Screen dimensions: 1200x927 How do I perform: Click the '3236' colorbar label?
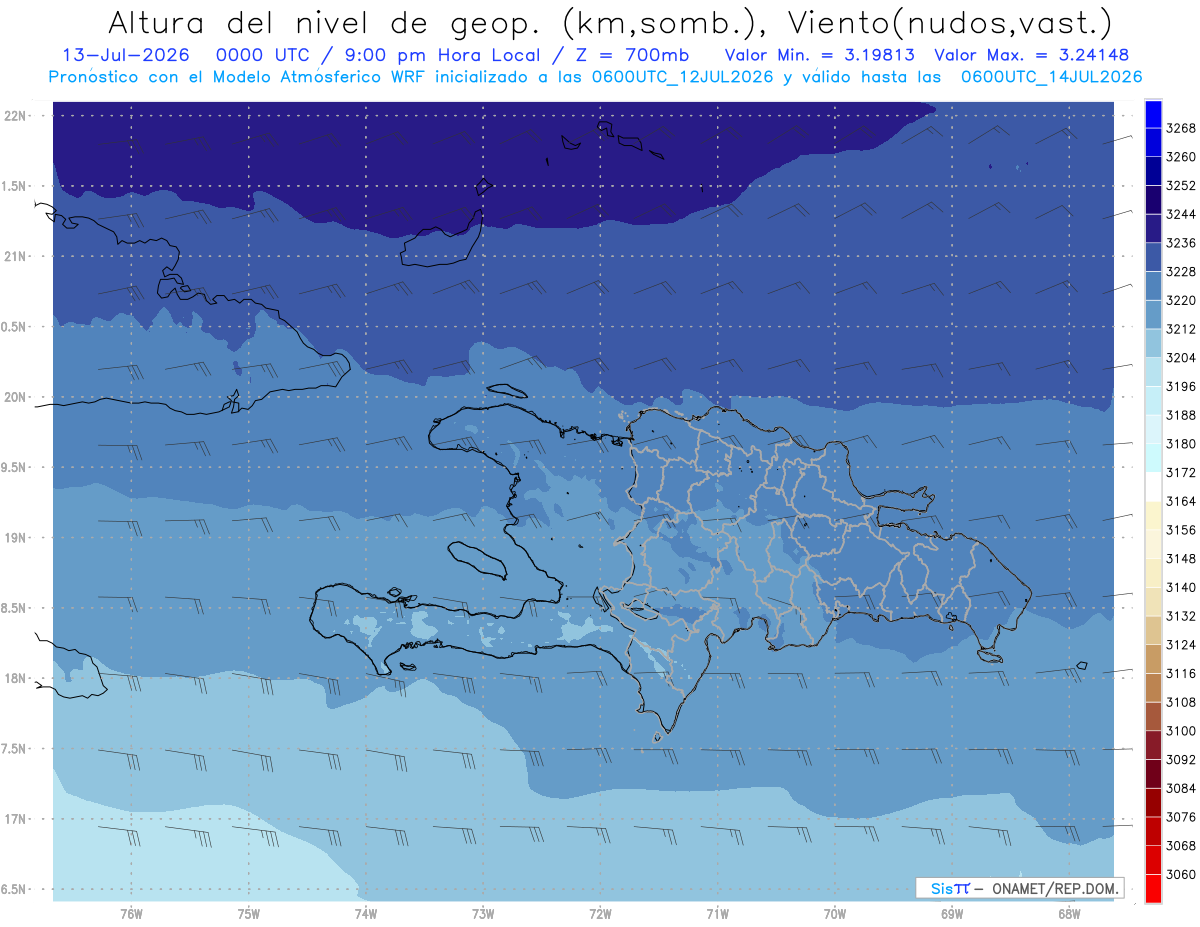(x=1181, y=243)
